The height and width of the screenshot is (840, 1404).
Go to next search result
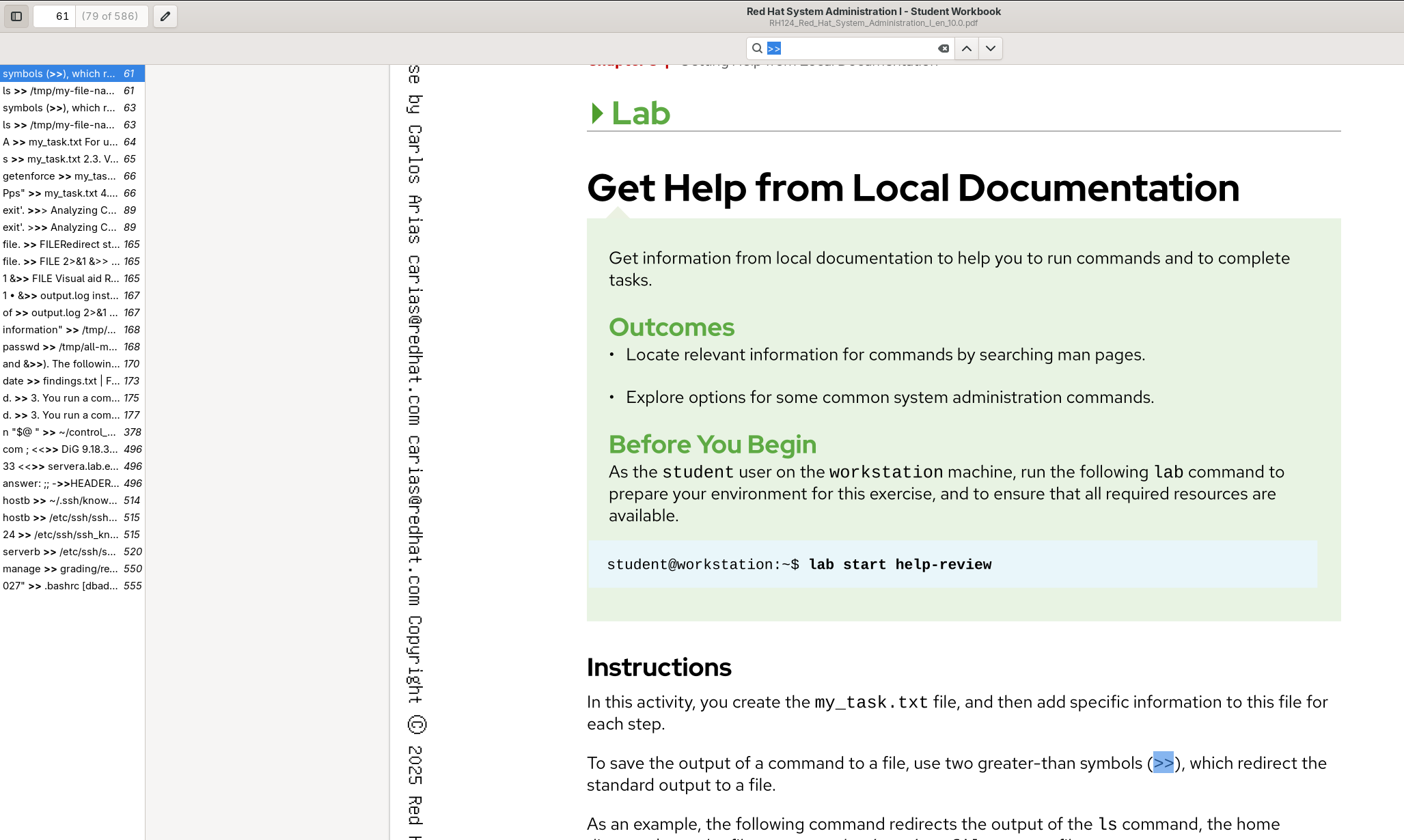991,48
